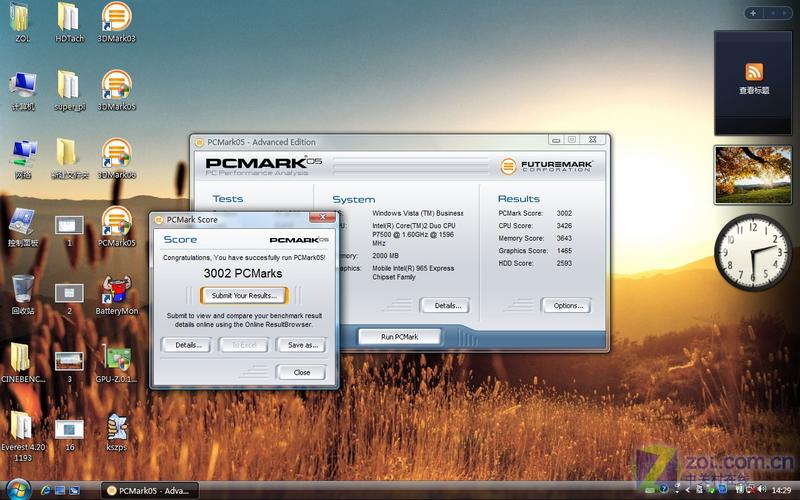Select the desktop image file named 16
800x500 pixels.
point(69,435)
